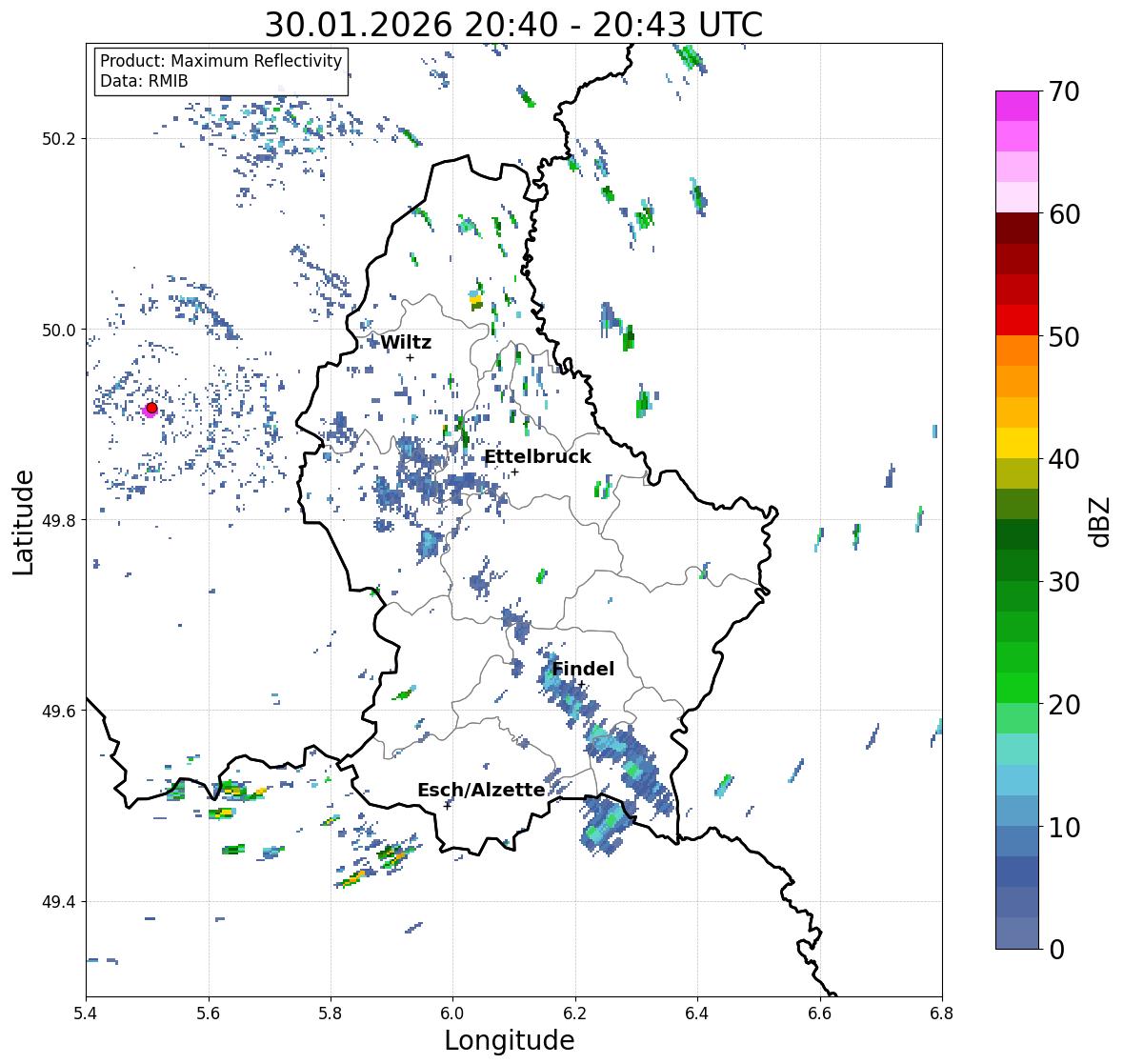1123x1064 pixels.
Task: Click the Wiltz city label
Action: pos(406,342)
